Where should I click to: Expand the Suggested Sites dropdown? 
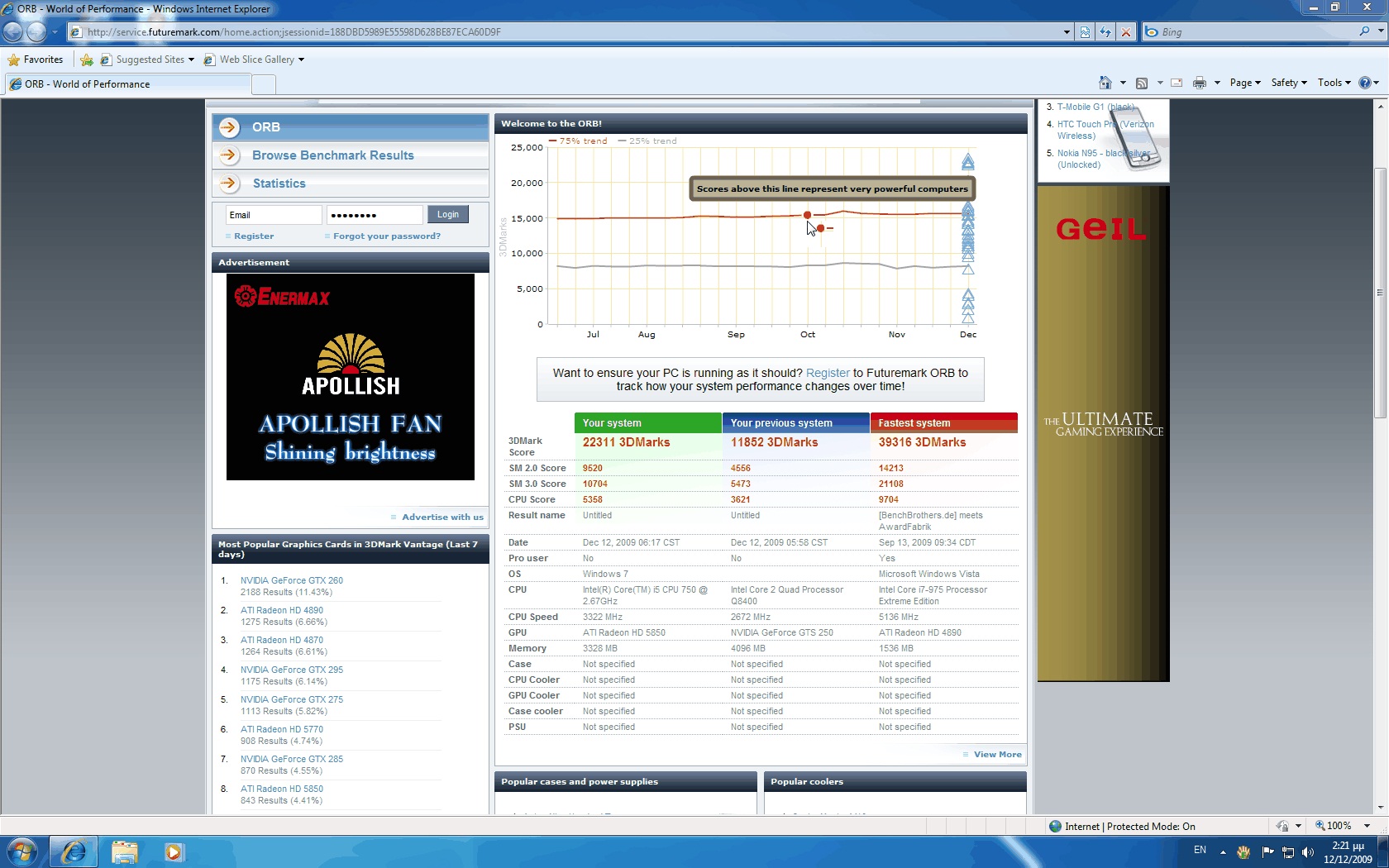tap(191, 60)
